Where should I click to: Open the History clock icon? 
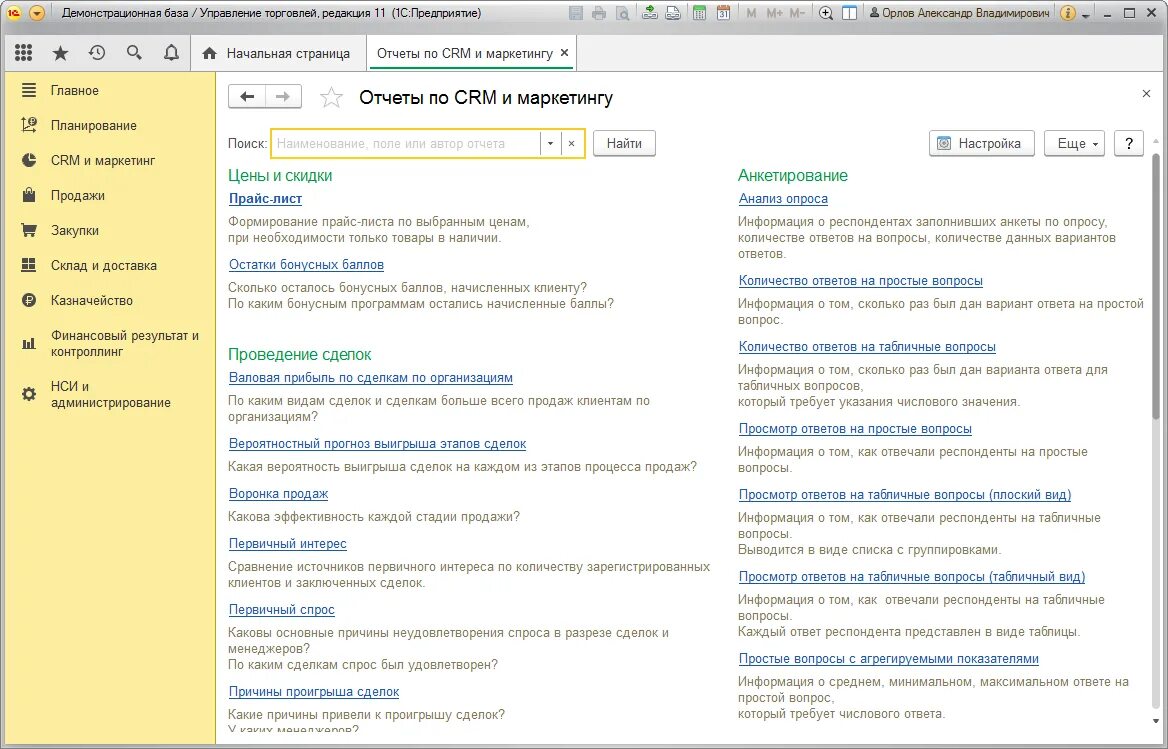point(97,52)
